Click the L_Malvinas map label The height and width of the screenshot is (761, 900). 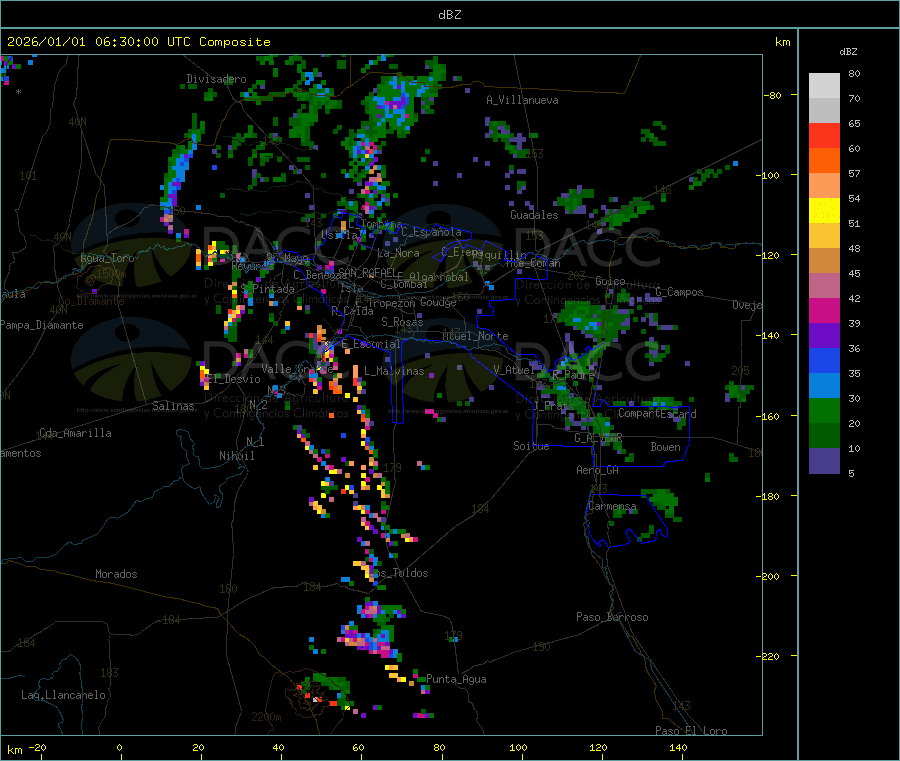tap(394, 371)
